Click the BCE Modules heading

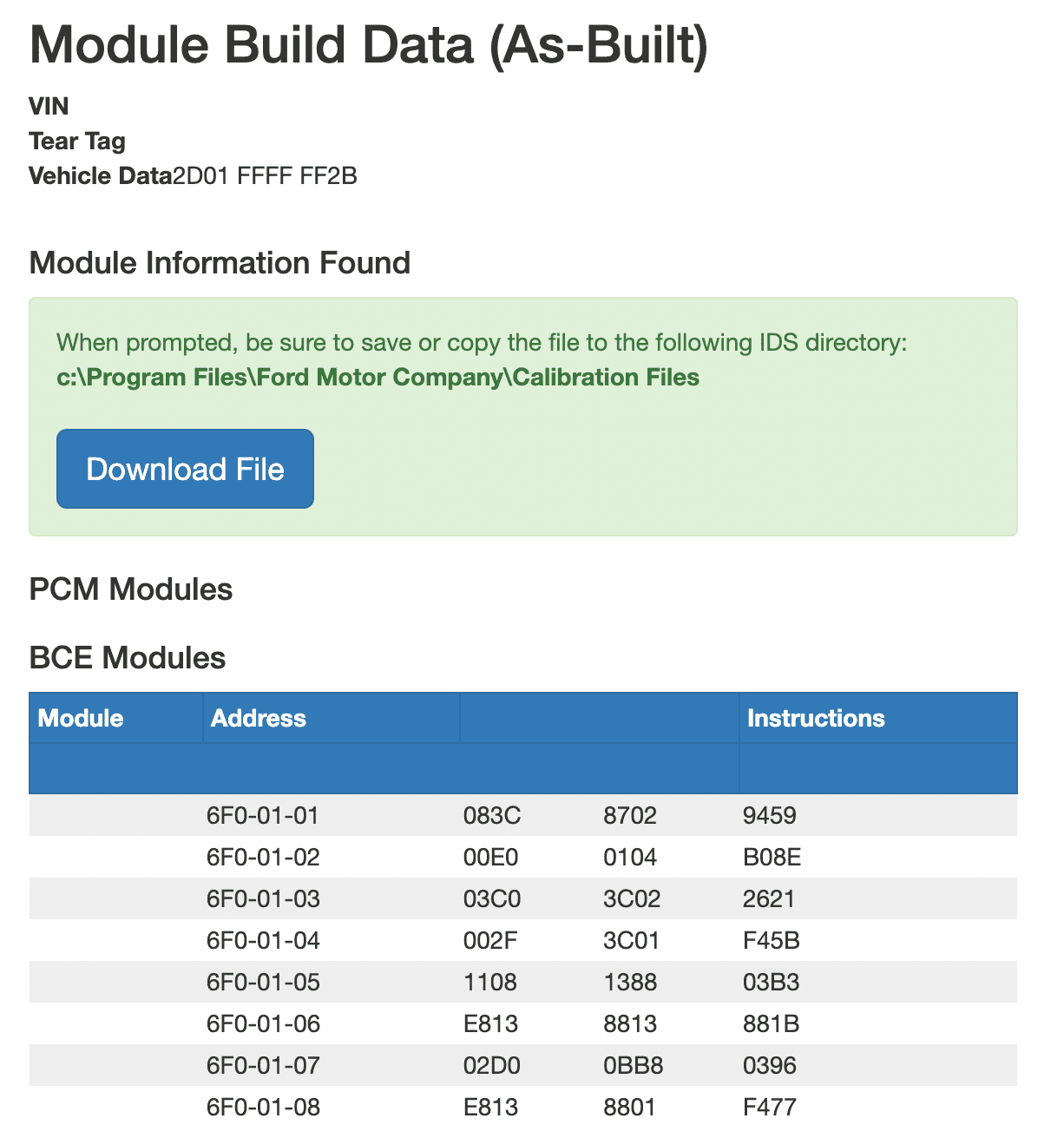(128, 657)
